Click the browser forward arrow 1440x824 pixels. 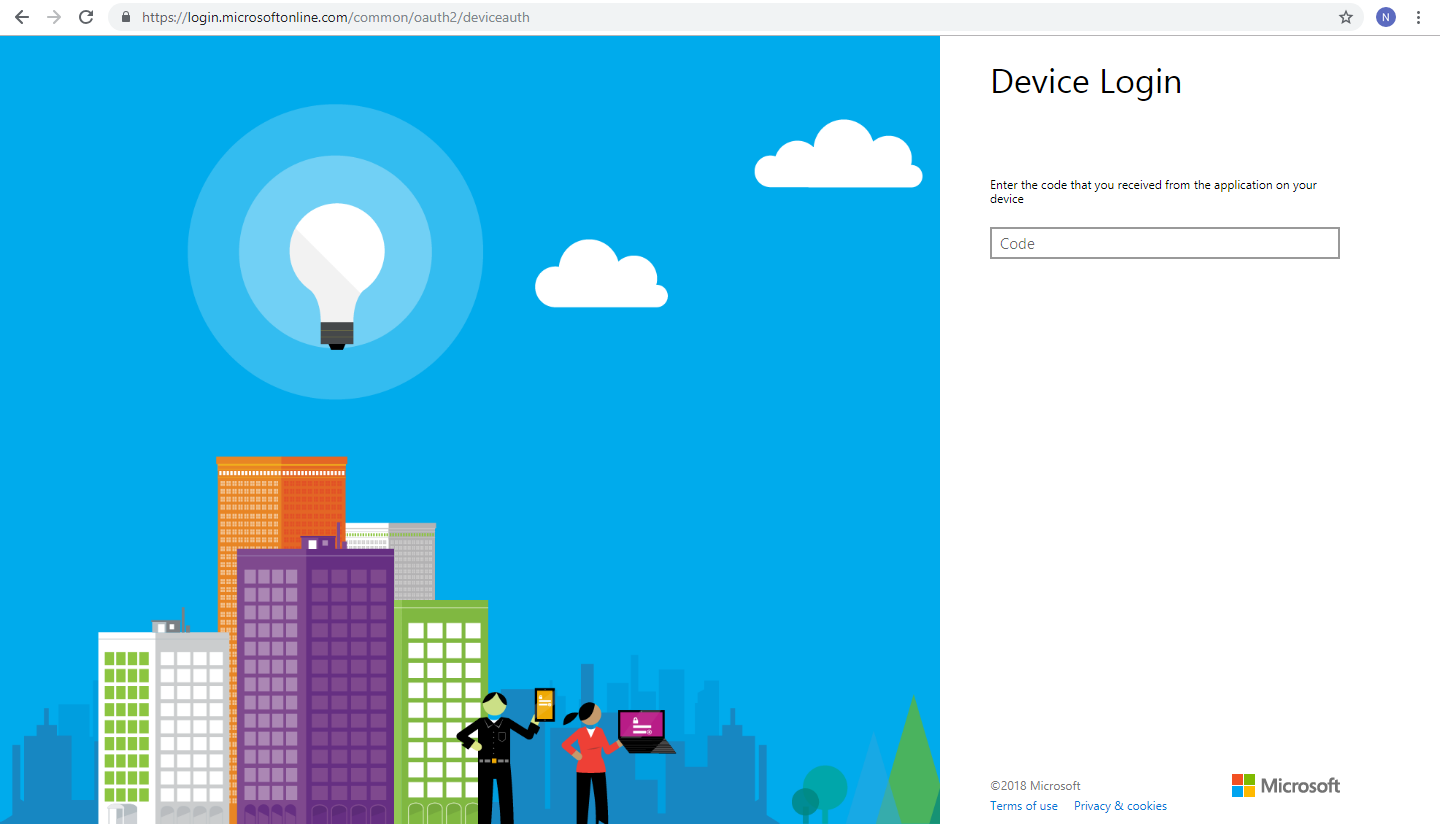[x=54, y=17]
